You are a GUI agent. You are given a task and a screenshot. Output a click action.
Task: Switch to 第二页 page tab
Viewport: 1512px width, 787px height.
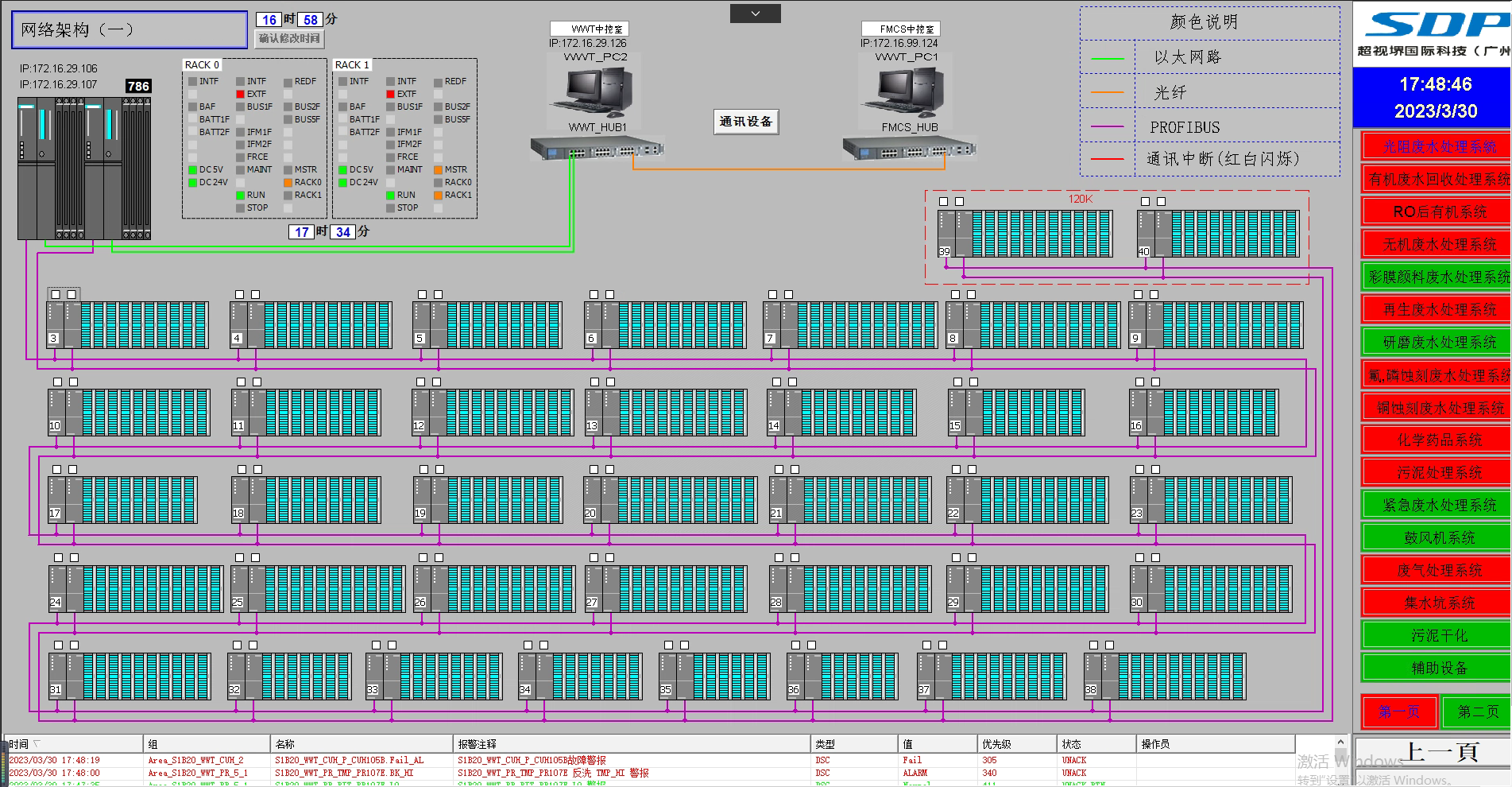point(1477,711)
